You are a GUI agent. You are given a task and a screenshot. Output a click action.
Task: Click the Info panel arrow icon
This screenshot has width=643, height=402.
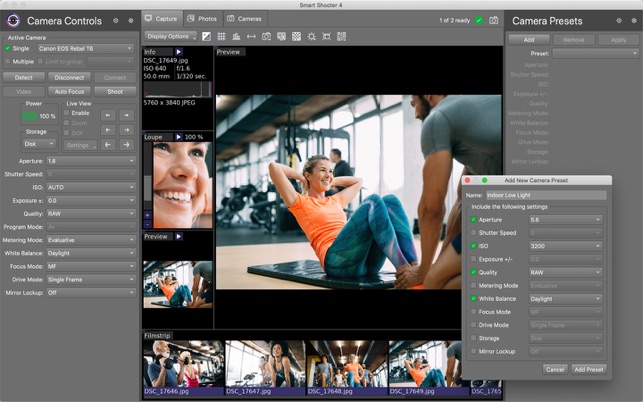179,51
